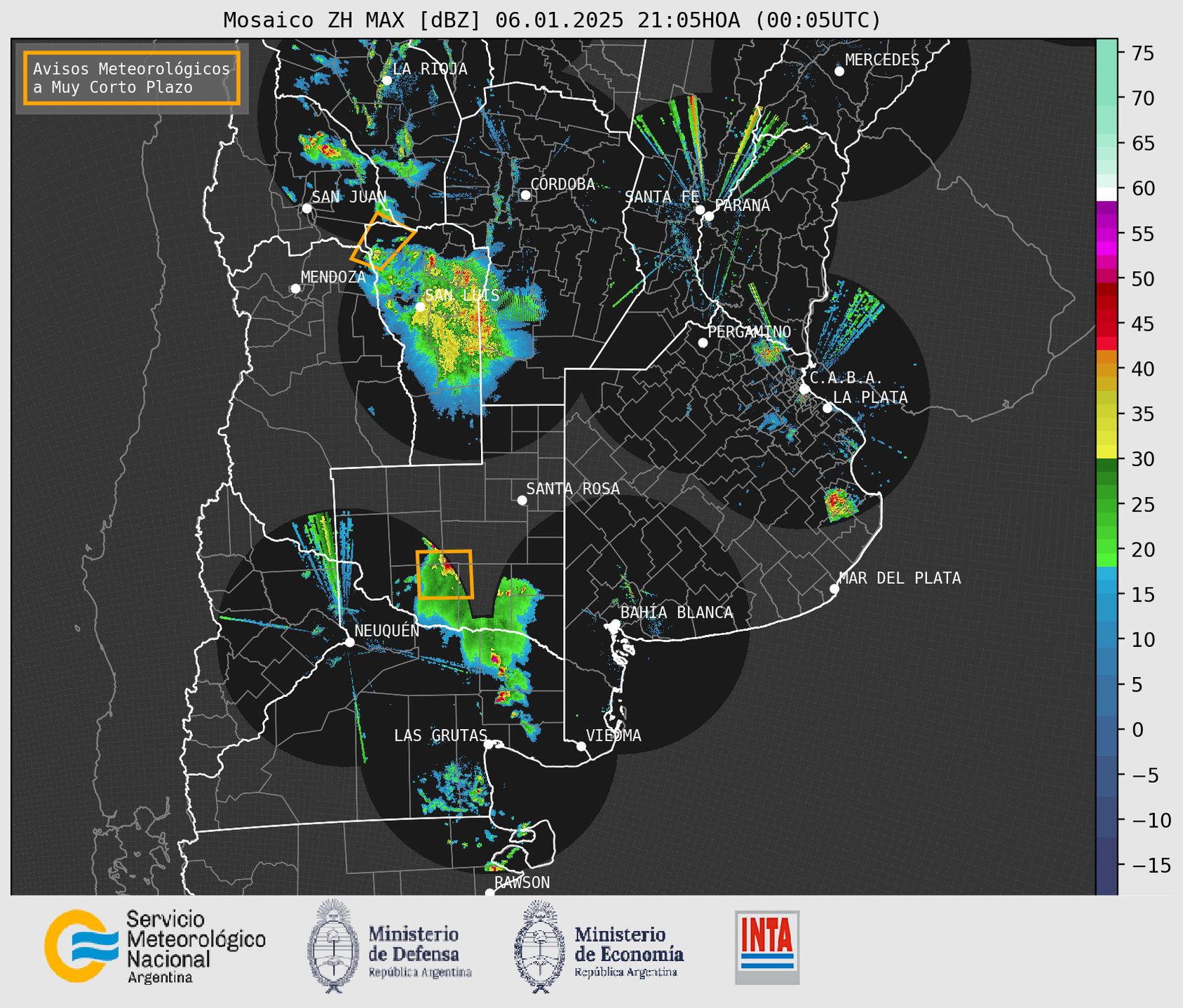Click the 10 label on the color scale
Image resolution: width=1183 pixels, height=1008 pixels.
click(x=1142, y=639)
